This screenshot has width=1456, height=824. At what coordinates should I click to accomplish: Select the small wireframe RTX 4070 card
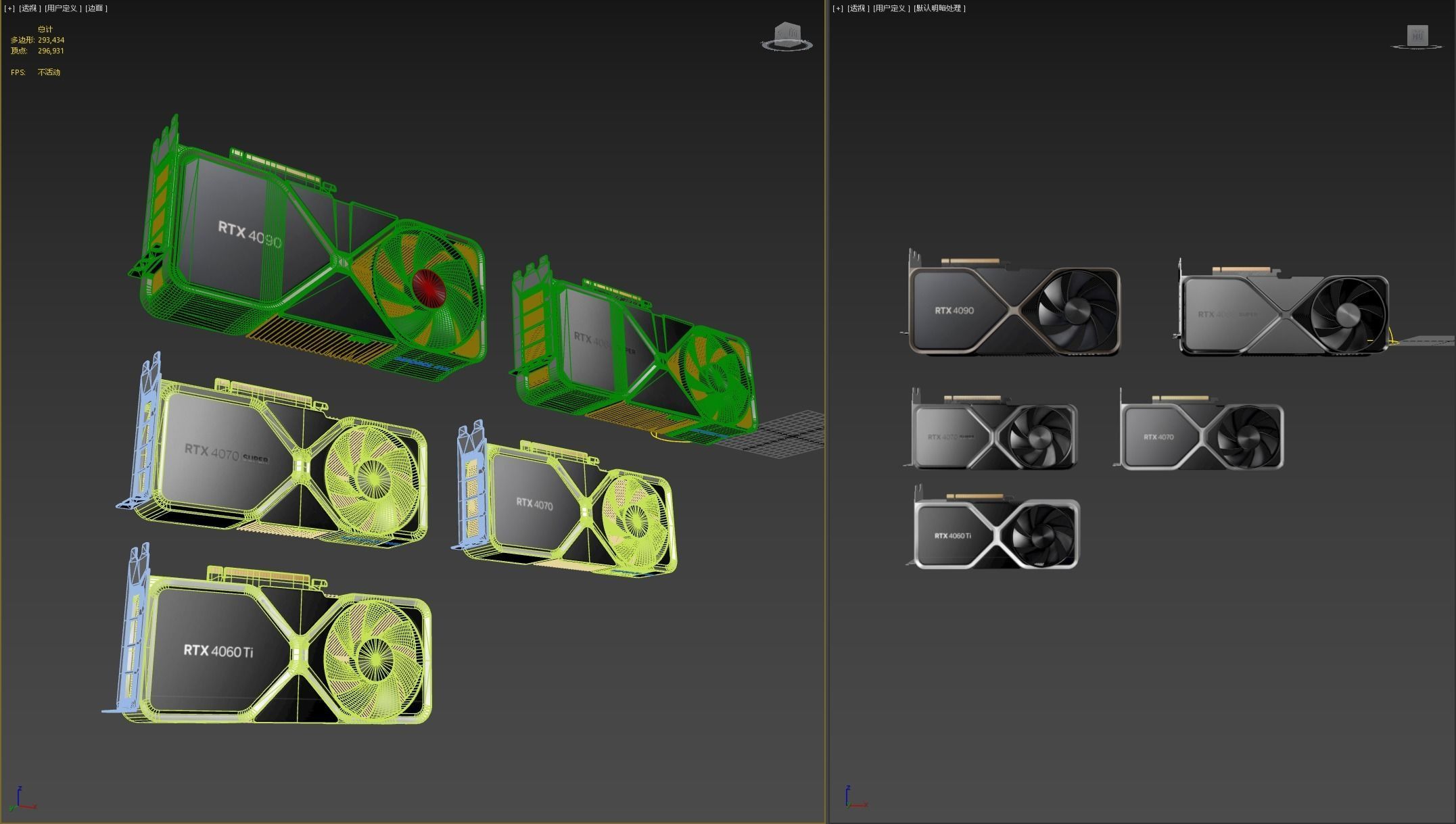click(534, 504)
